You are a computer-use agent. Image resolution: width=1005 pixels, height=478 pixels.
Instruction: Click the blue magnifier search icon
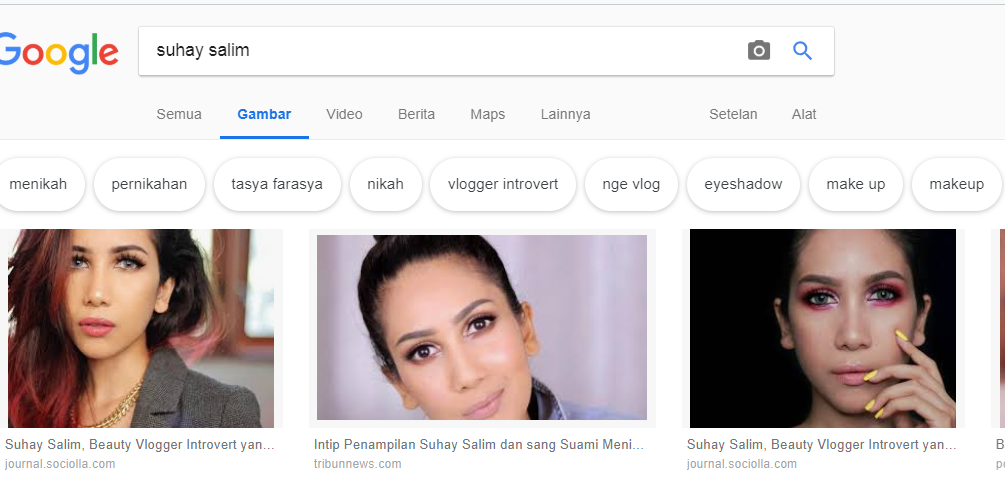click(x=802, y=51)
